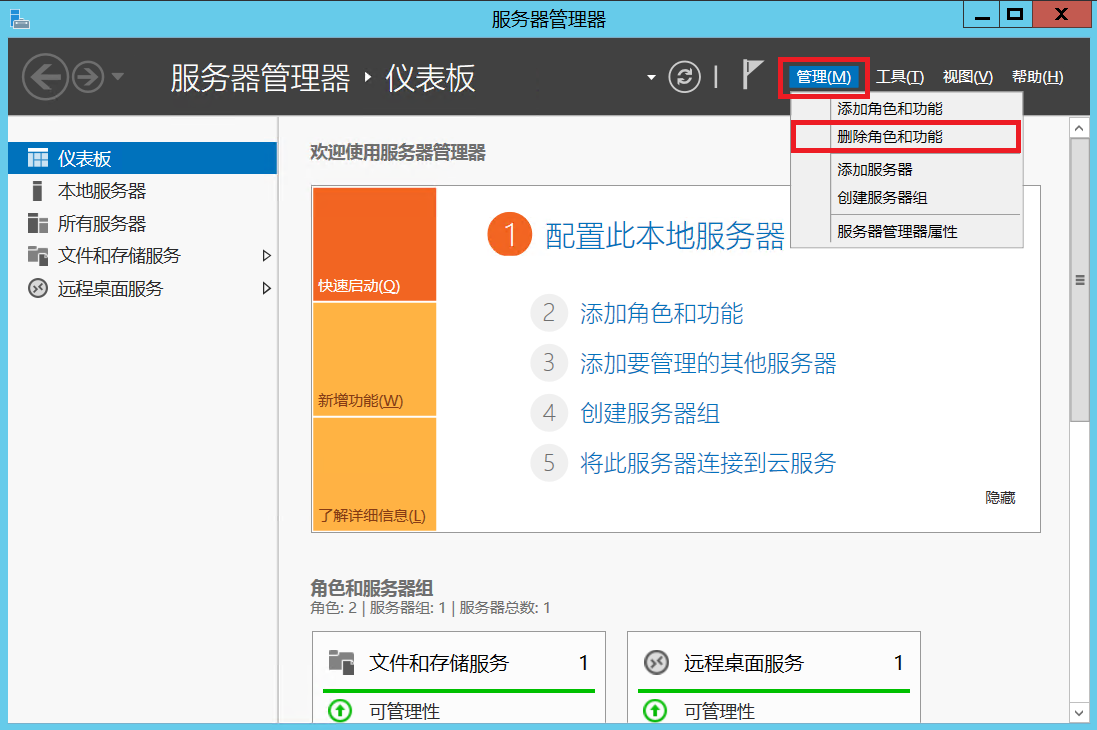
Task: Select 服务器管理器属性 menu entry
Action: click(x=897, y=232)
